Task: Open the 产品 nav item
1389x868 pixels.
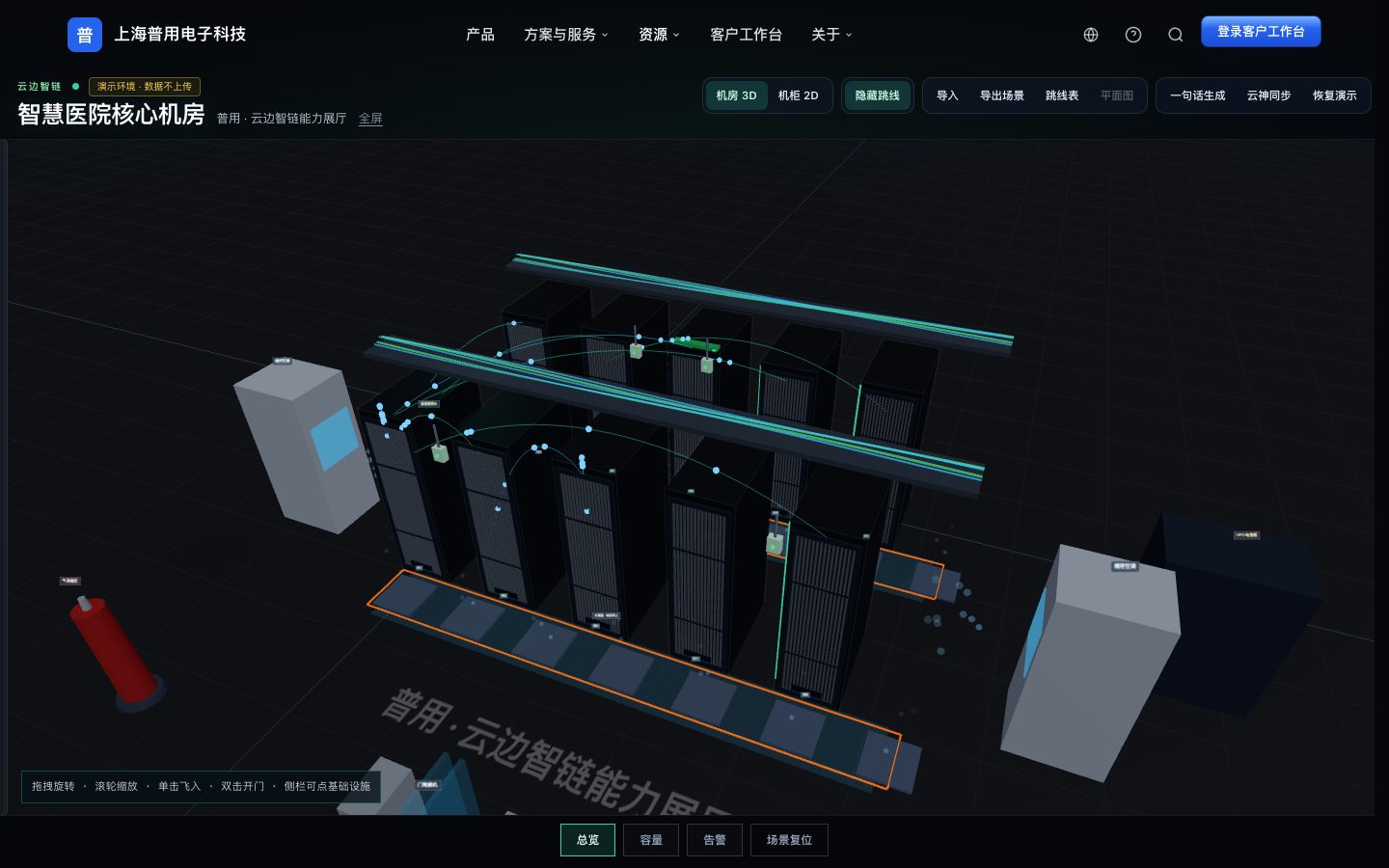Action: (x=480, y=35)
